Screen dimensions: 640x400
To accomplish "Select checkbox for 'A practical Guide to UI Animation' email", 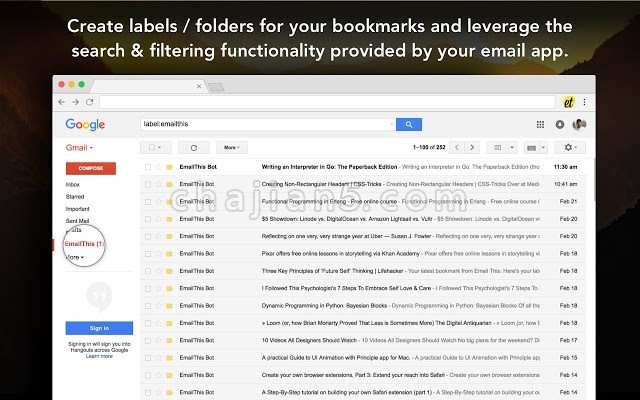I will (x=148, y=358).
